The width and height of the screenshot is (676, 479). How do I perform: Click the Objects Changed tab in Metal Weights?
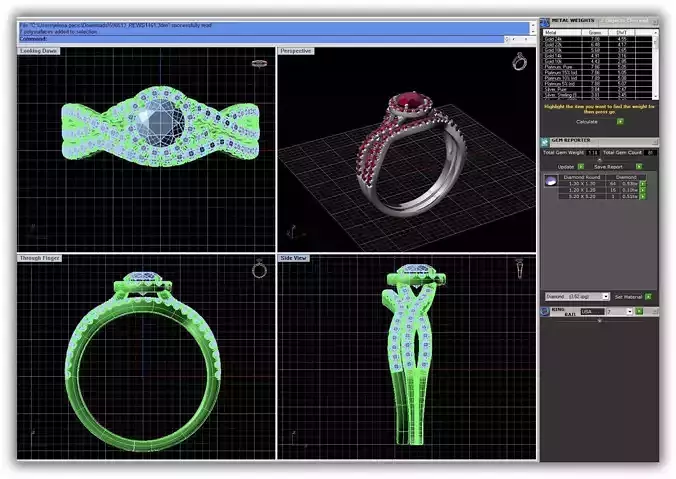point(624,21)
